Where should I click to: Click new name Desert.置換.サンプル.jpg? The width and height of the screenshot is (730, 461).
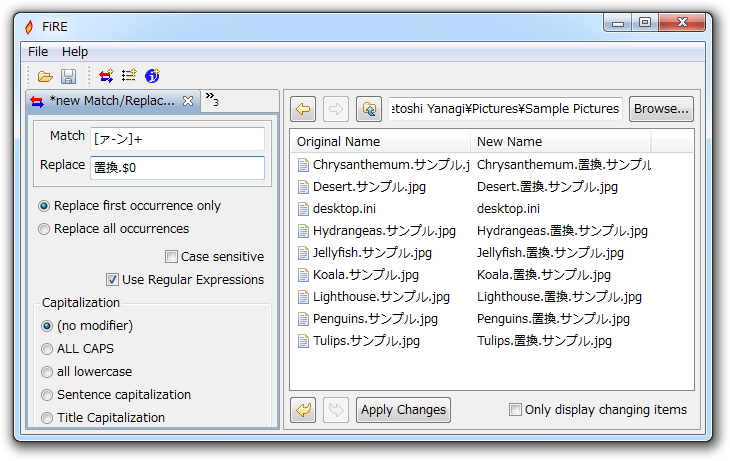[x=547, y=187]
